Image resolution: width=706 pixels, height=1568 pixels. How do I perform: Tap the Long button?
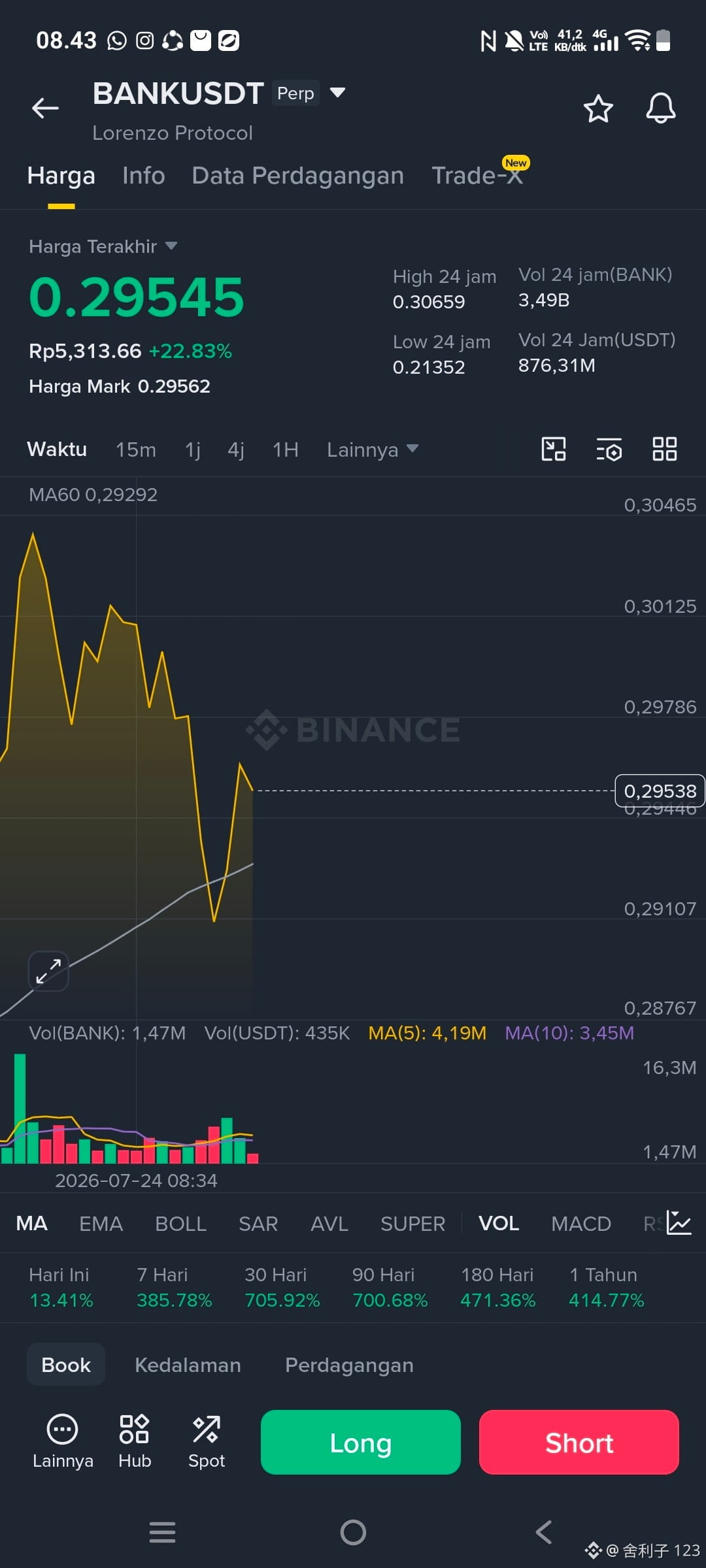point(361,1442)
